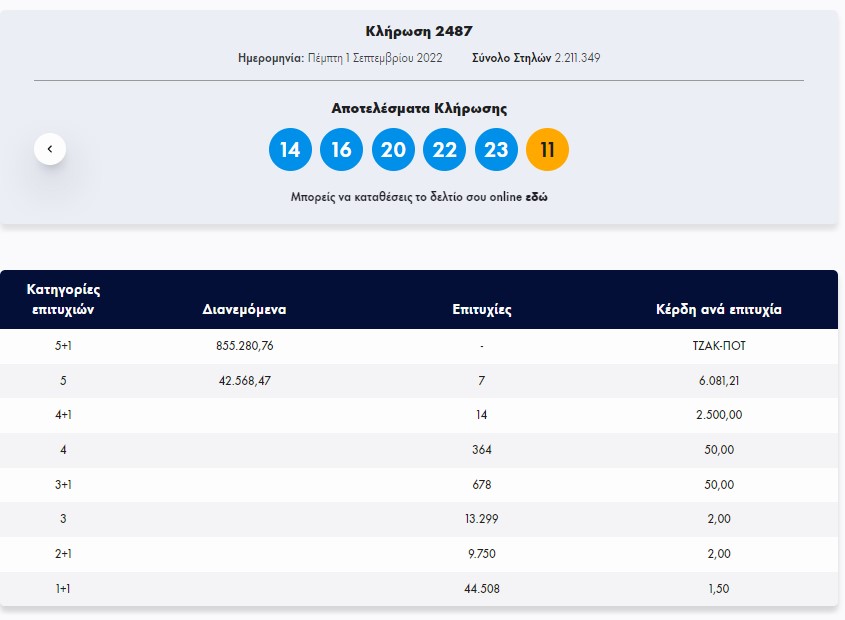This screenshot has width=845, height=620.
Task: Select the blue ball numbered 16
Action: [341, 150]
